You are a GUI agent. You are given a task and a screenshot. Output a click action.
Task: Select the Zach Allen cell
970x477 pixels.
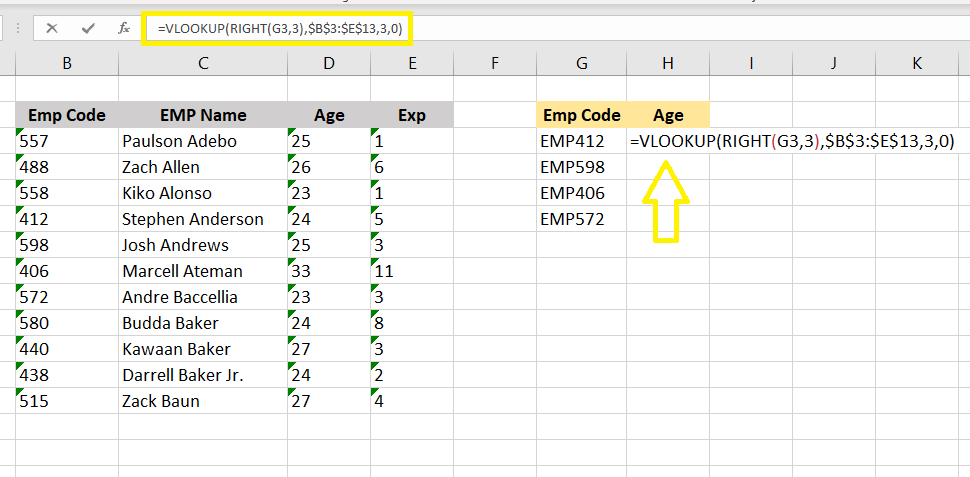pos(203,167)
